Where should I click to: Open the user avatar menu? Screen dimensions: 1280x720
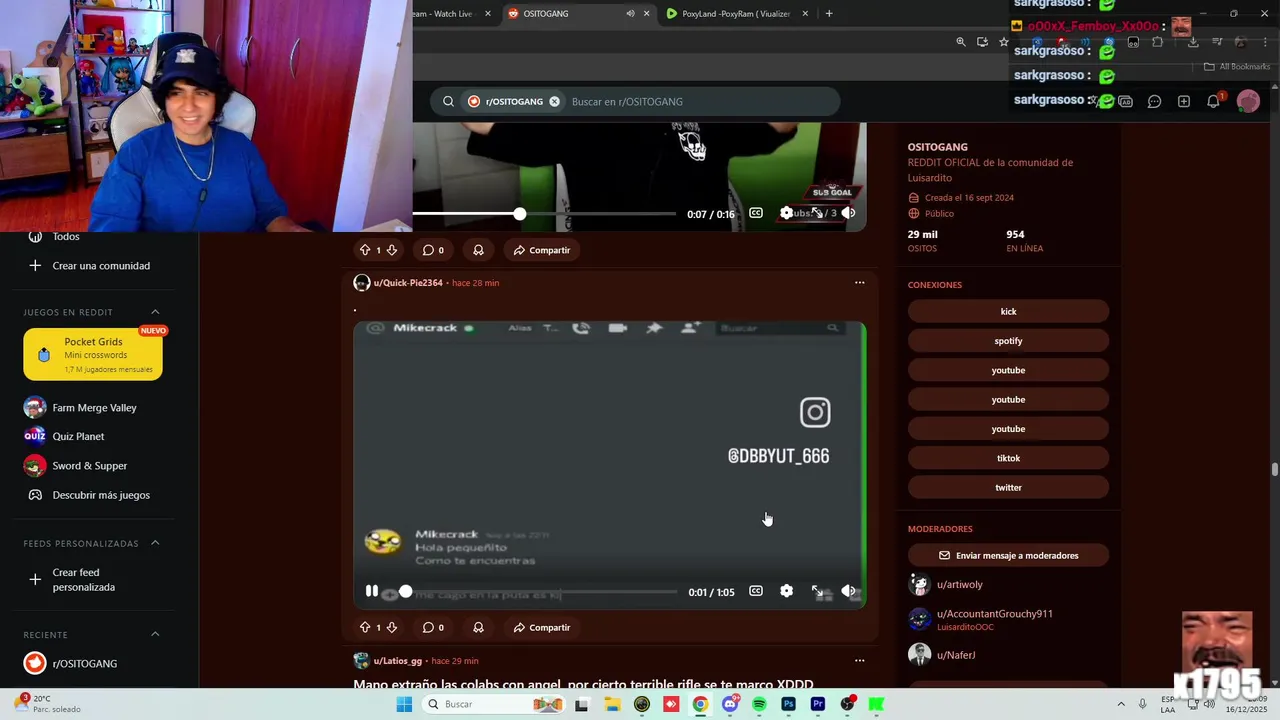click(x=1248, y=101)
